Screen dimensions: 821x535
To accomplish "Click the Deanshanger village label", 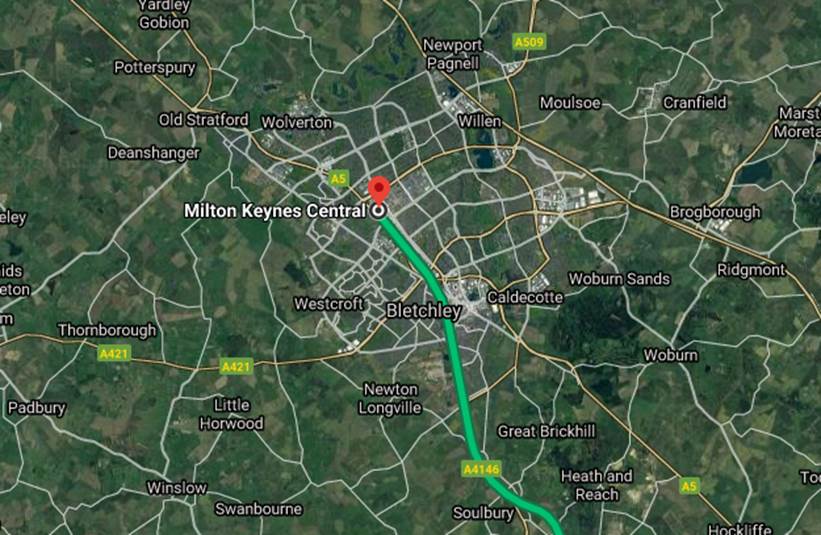I will coord(153,153).
